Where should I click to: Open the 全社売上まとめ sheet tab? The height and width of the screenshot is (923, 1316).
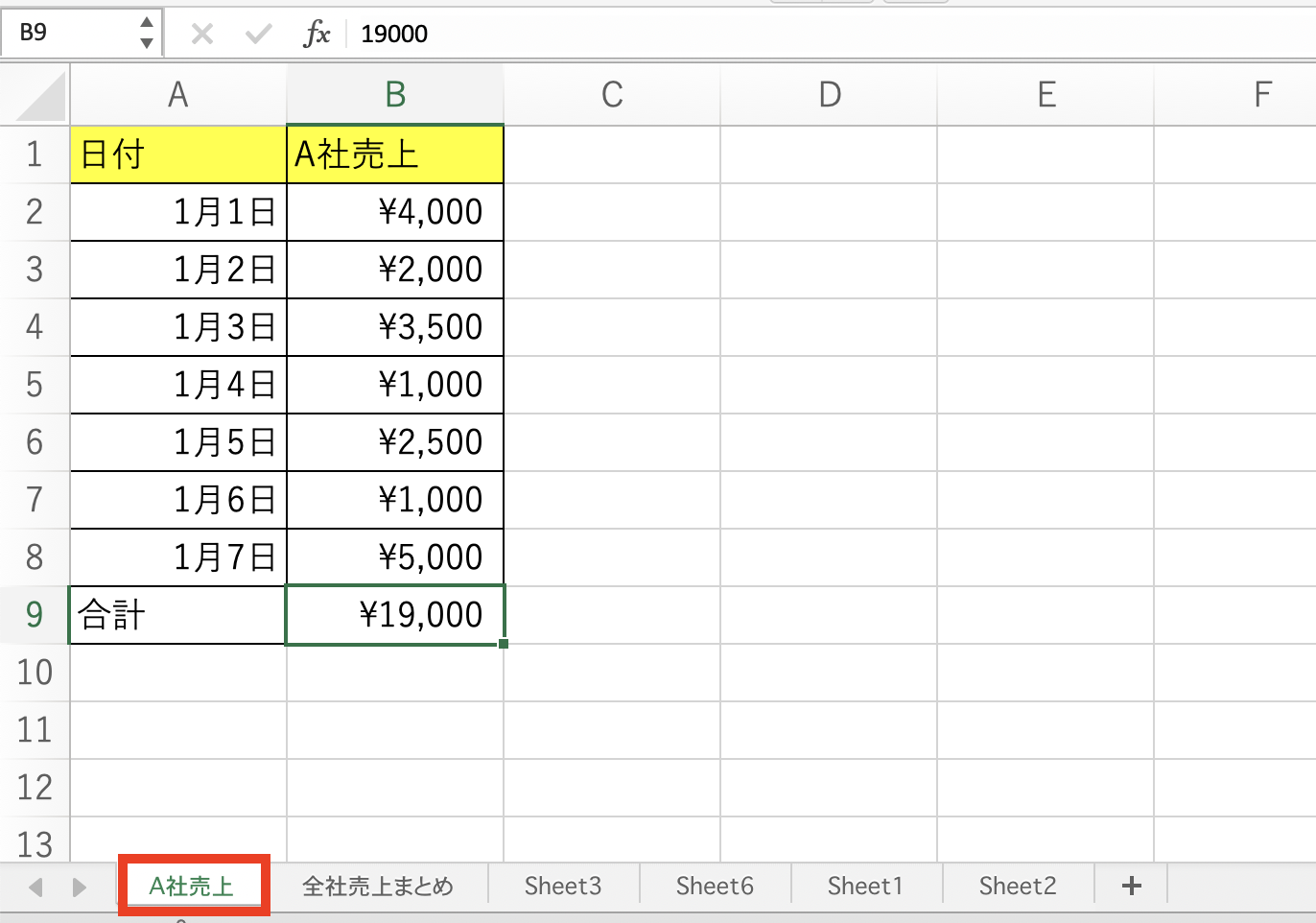click(x=377, y=886)
